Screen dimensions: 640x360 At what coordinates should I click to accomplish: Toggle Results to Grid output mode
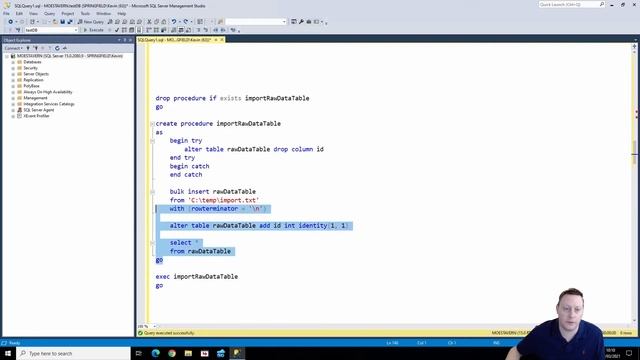tap(181, 30)
